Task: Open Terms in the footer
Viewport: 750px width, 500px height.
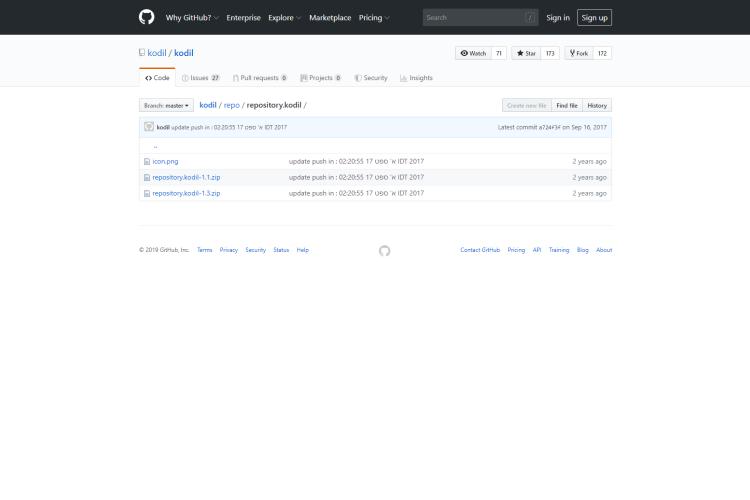Action: [204, 250]
